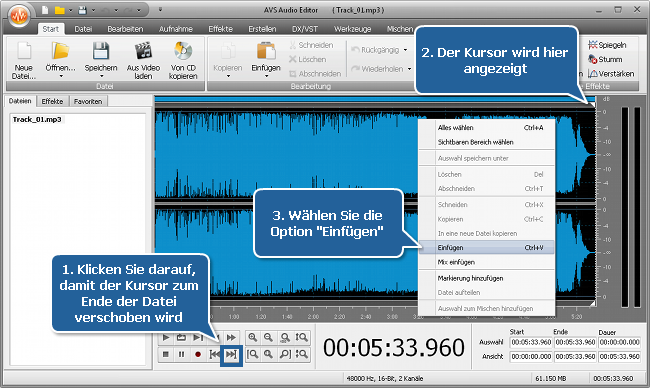Click the new file icon in quick access bar
The width and height of the screenshot is (650, 388).
click(x=45, y=10)
